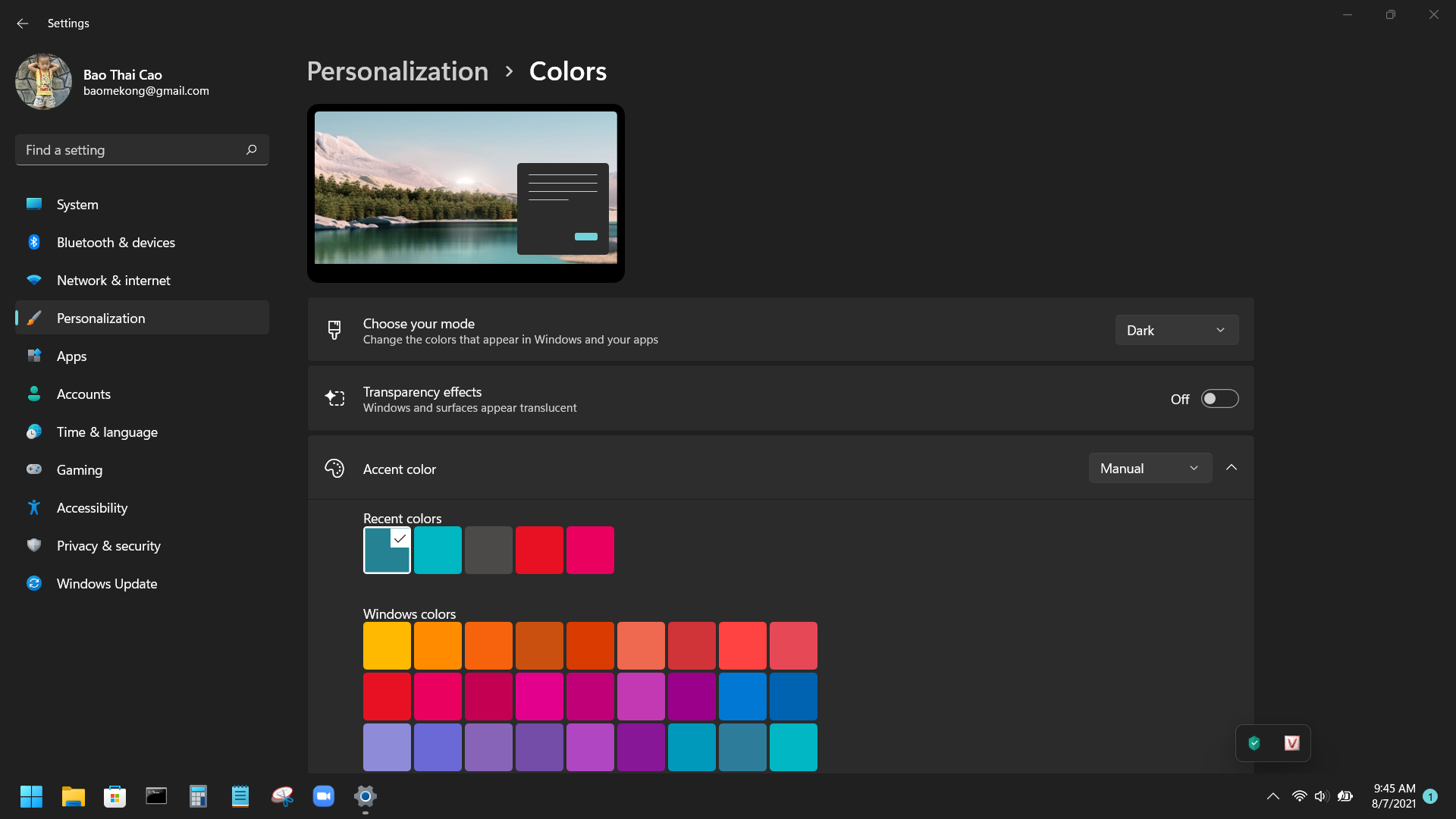Open Accessibility settings
The height and width of the screenshot is (819, 1456).
[x=142, y=507]
